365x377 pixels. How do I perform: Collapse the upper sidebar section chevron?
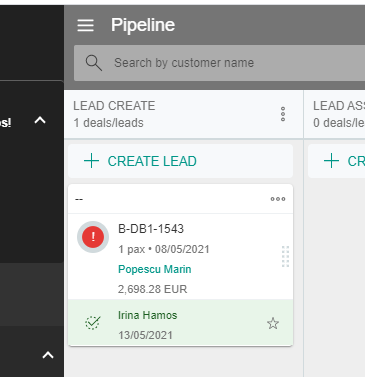click(x=40, y=120)
